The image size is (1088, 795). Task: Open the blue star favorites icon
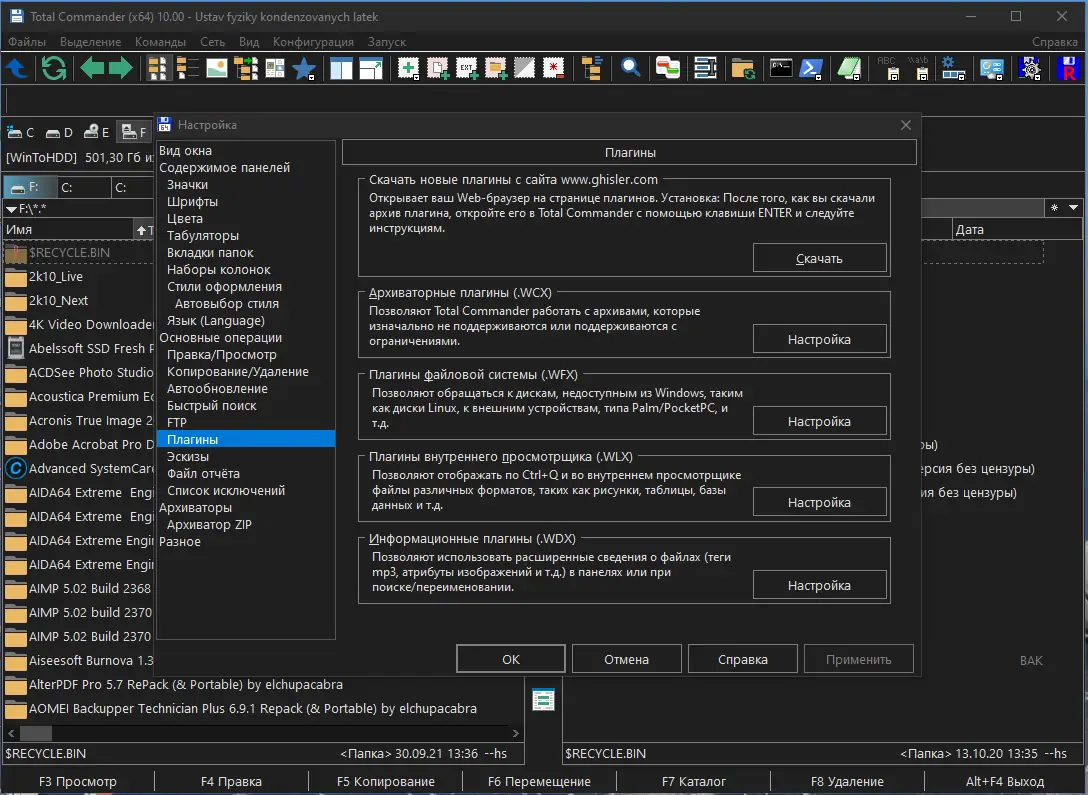(304, 68)
